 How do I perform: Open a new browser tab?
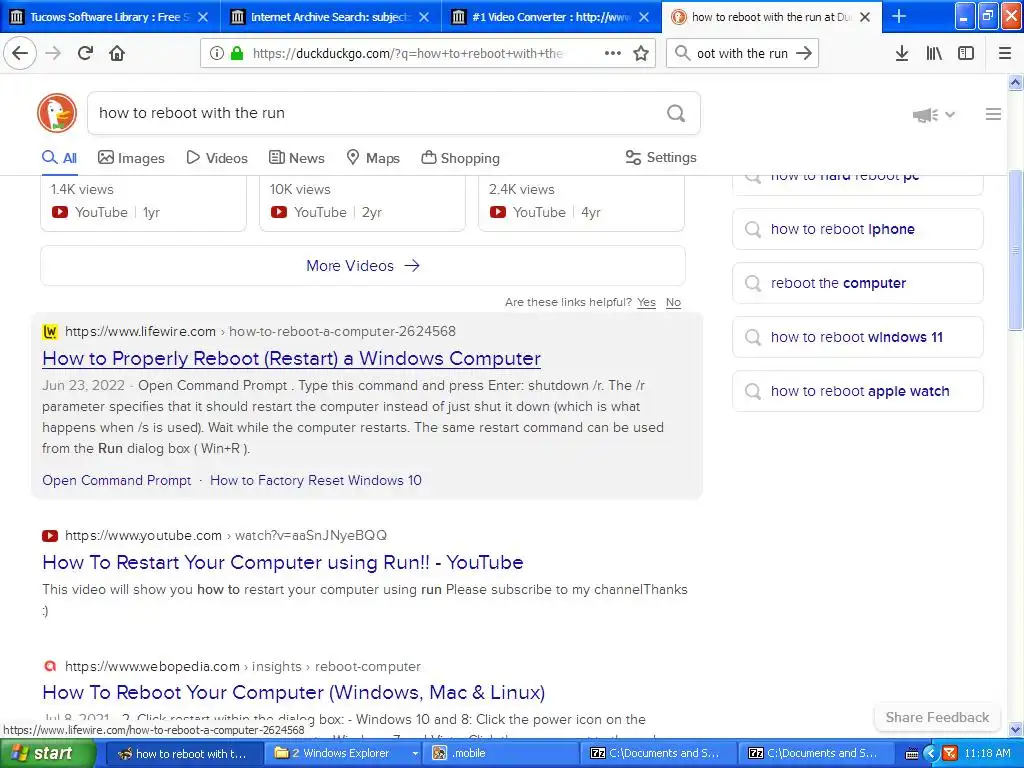click(899, 16)
